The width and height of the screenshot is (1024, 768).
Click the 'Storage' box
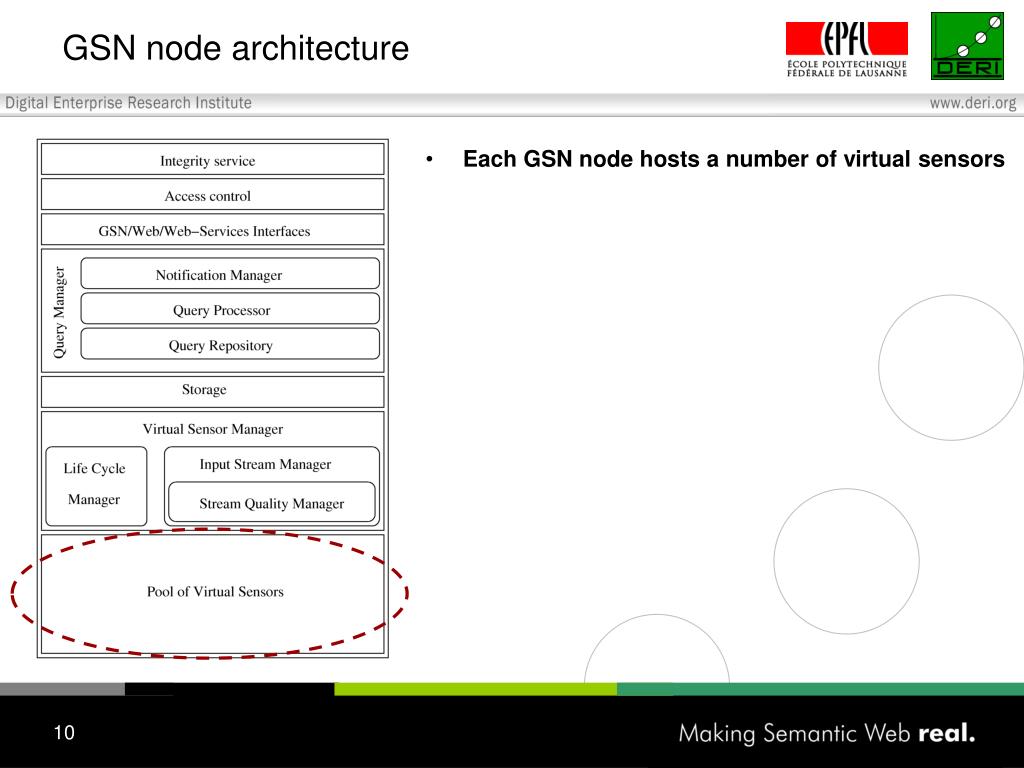click(213, 391)
